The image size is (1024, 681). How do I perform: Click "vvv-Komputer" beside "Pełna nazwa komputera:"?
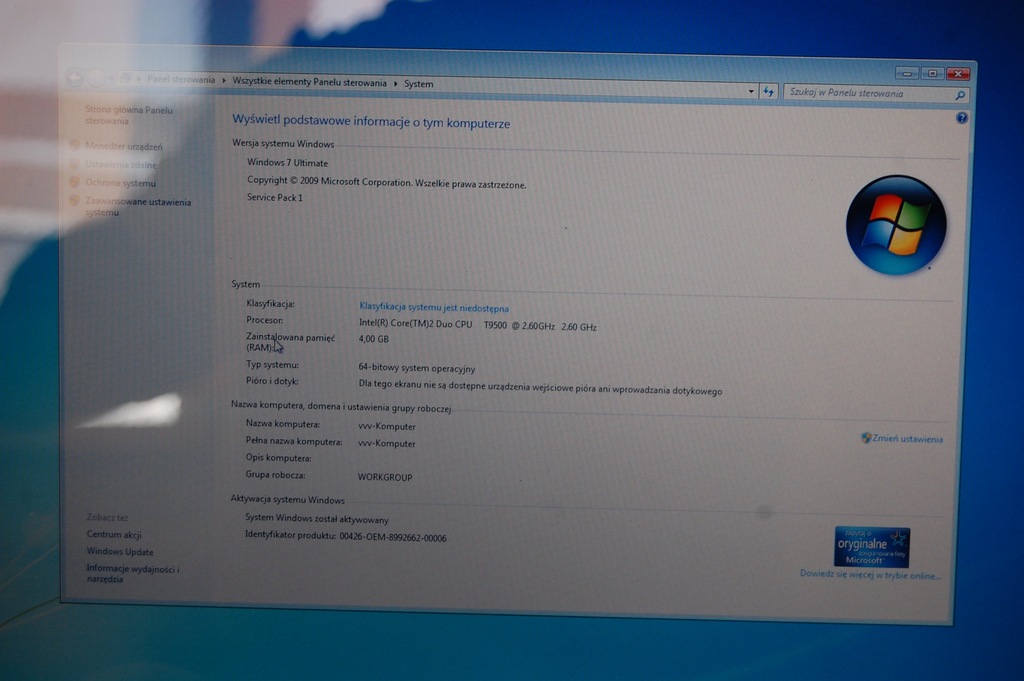[387, 443]
